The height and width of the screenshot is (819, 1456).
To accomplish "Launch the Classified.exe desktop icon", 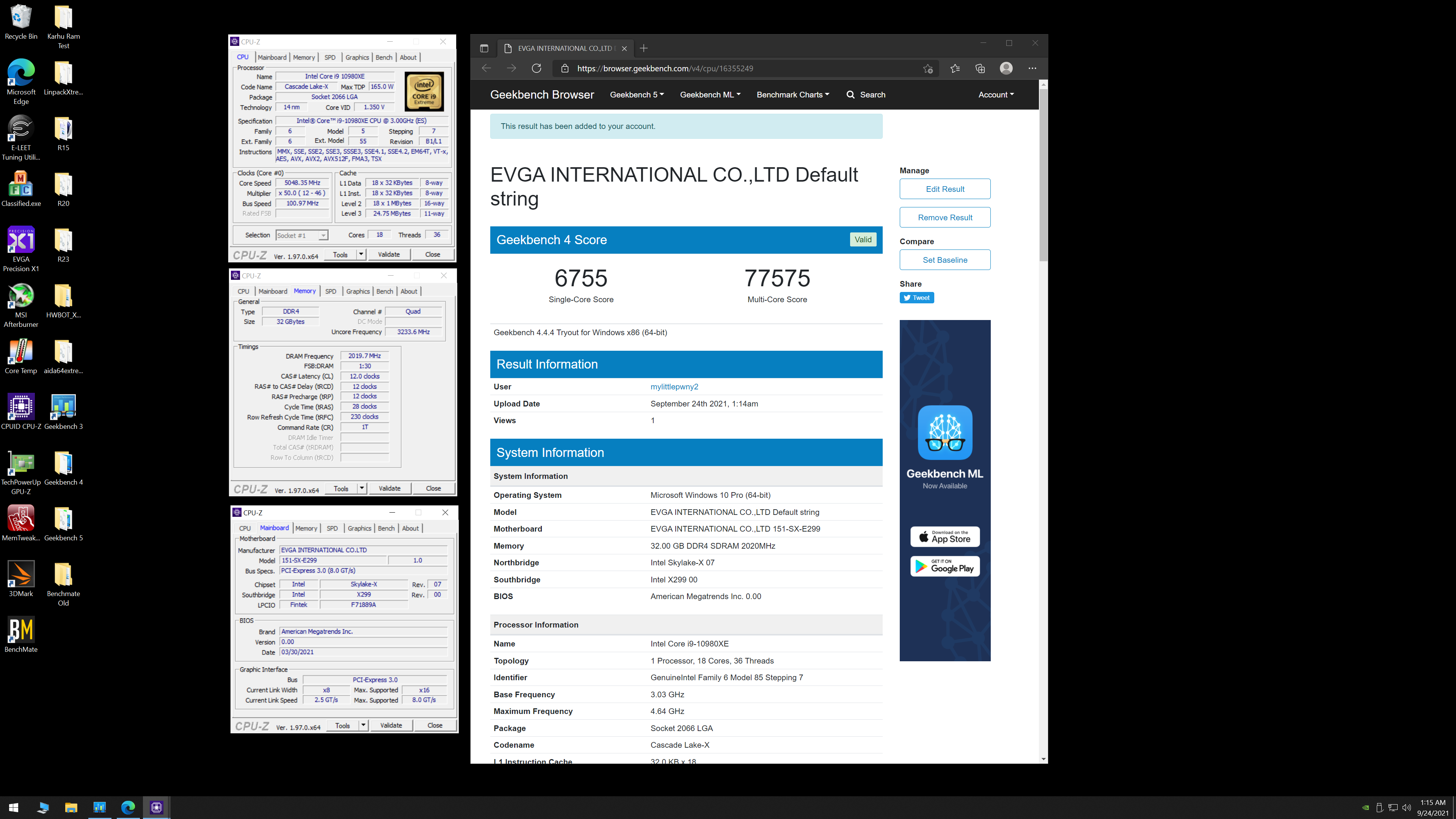I will point(21,189).
